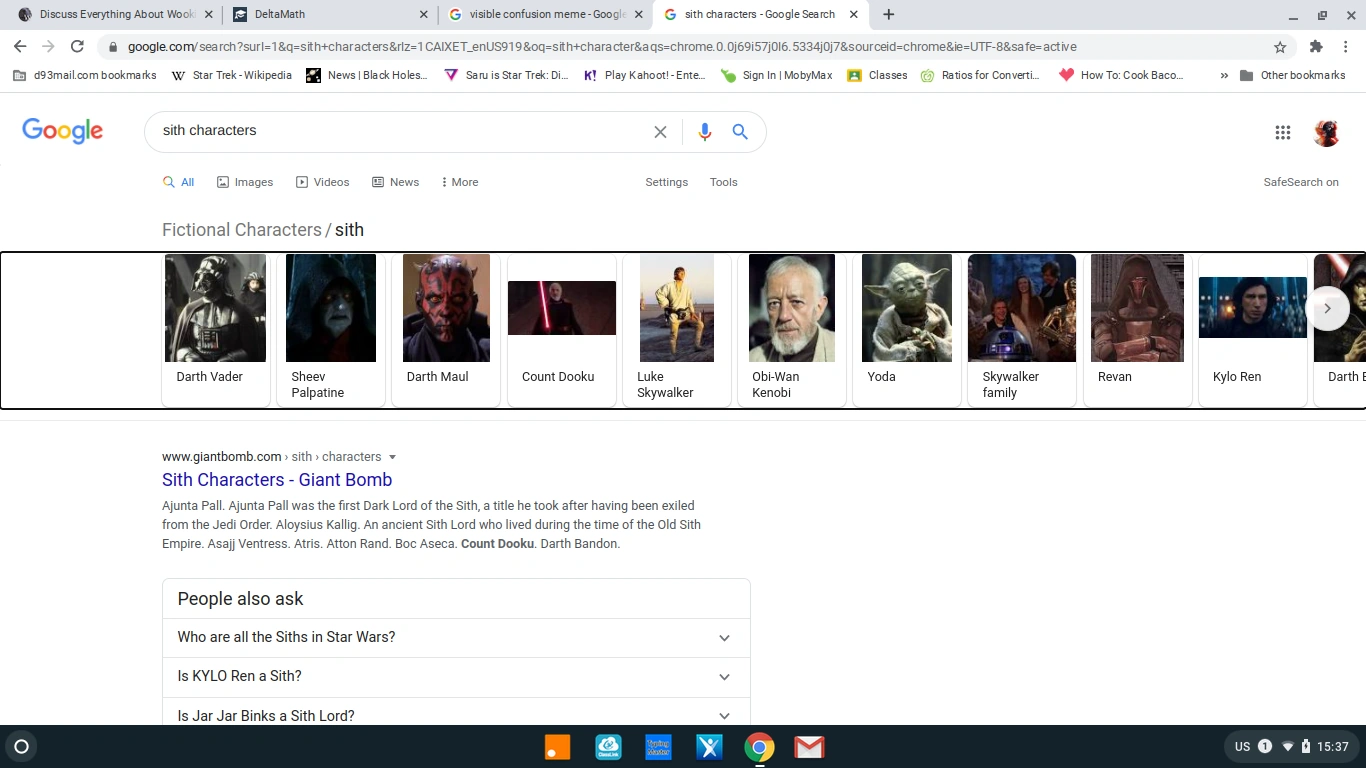Expand the question "Is KYLO Ren a Sith?"
The image size is (1366, 768).
point(455,676)
